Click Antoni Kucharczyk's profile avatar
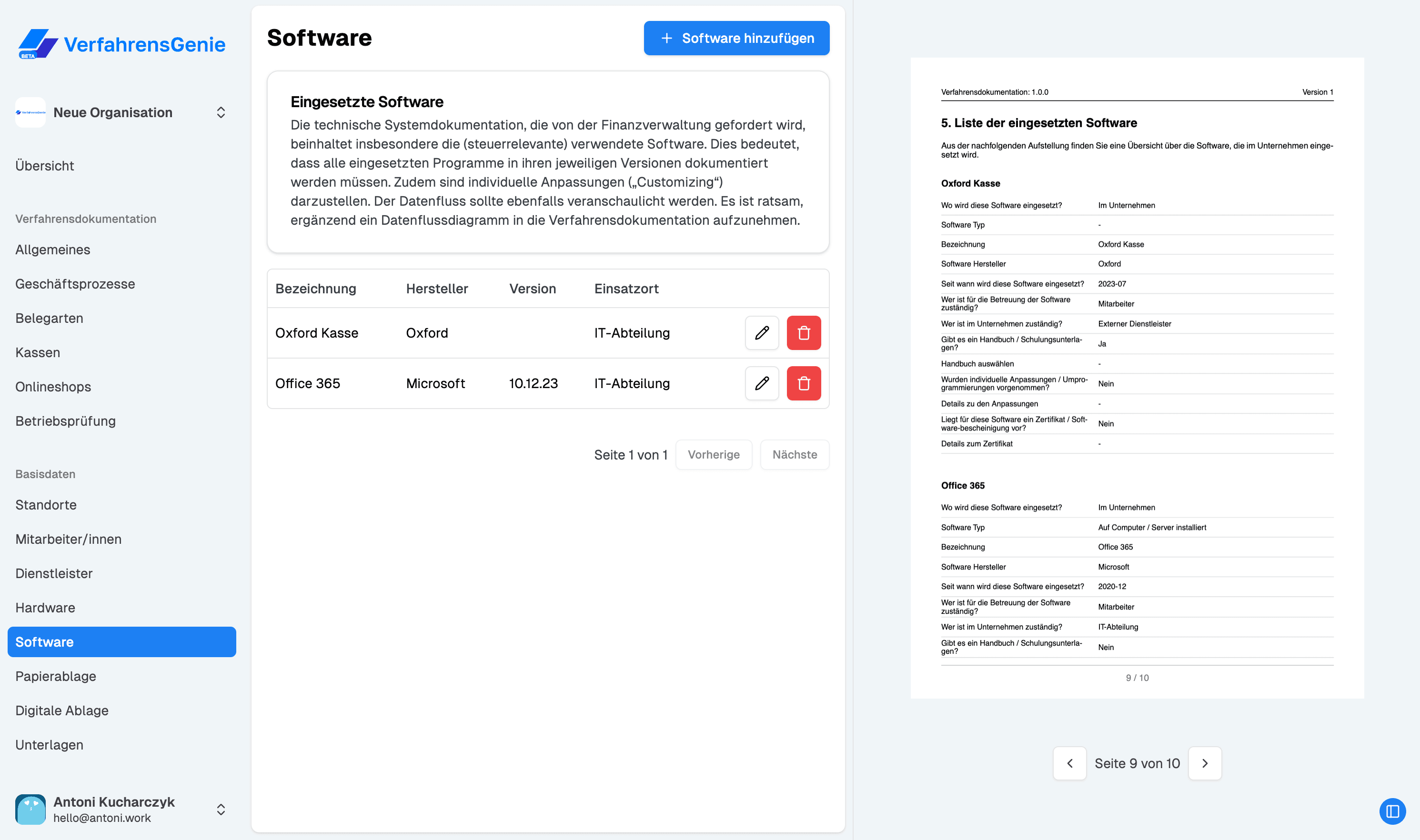Screen dimensions: 1420x840 pyautogui.click(x=30, y=809)
